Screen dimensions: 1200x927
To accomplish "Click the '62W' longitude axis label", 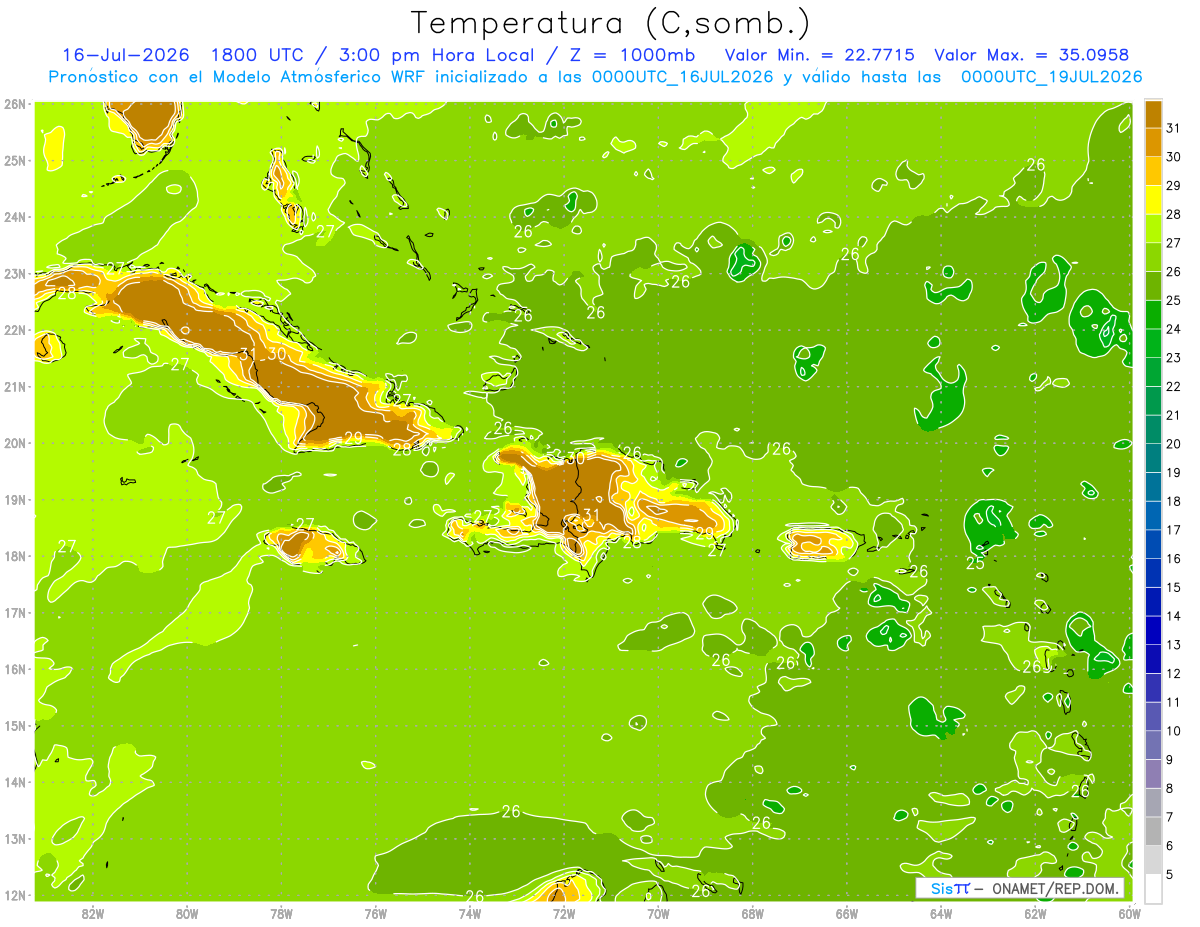I will point(1035,913).
